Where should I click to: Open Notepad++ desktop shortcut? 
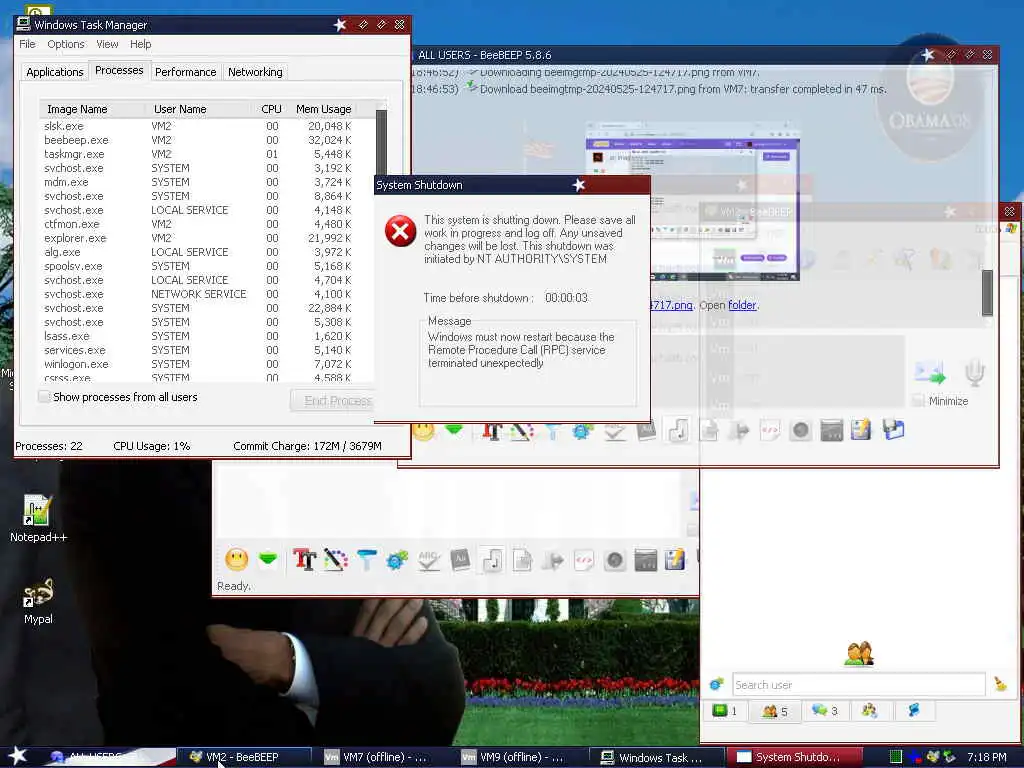pyautogui.click(x=38, y=518)
